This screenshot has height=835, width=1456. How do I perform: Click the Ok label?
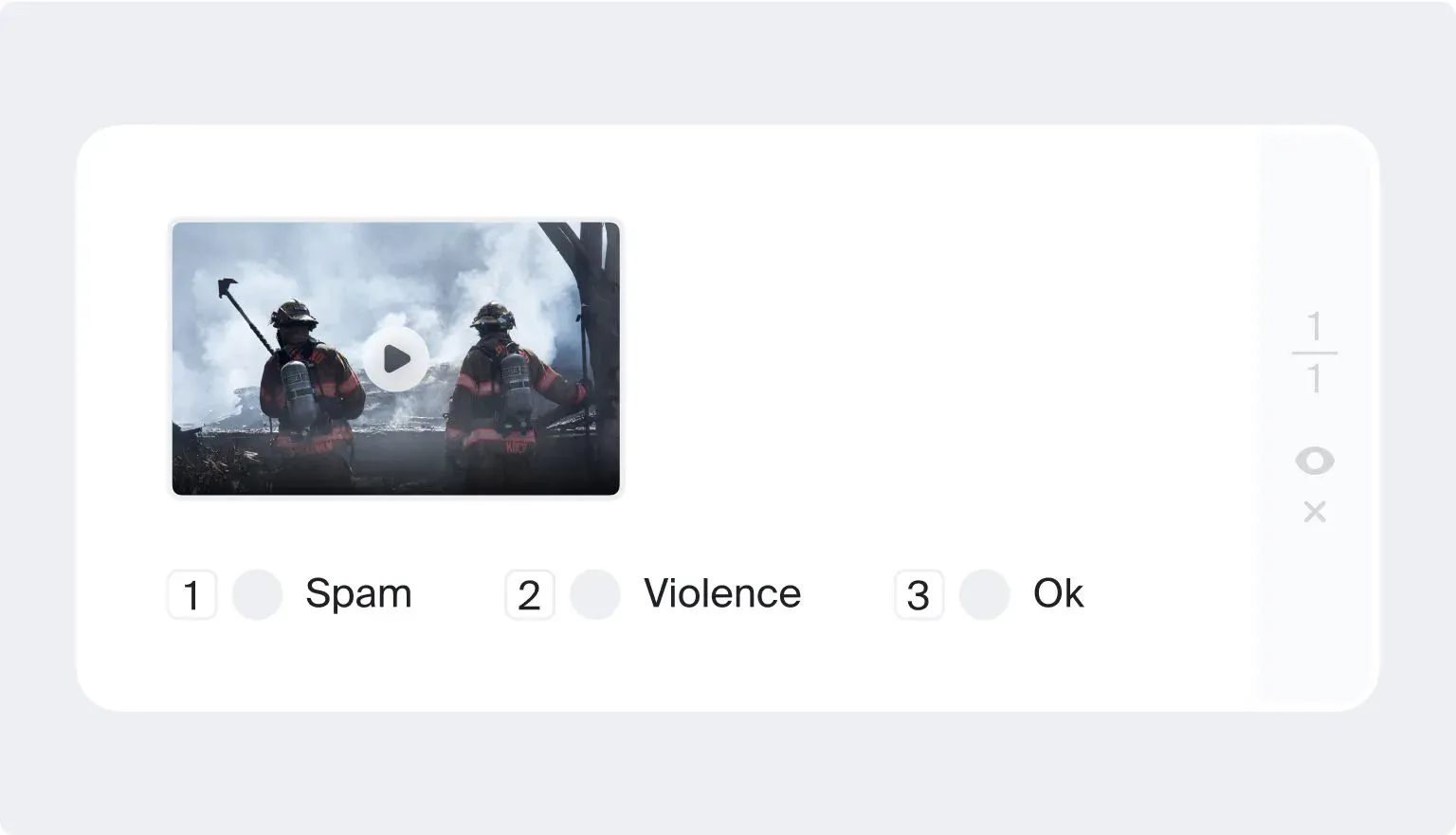(1057, 595)
